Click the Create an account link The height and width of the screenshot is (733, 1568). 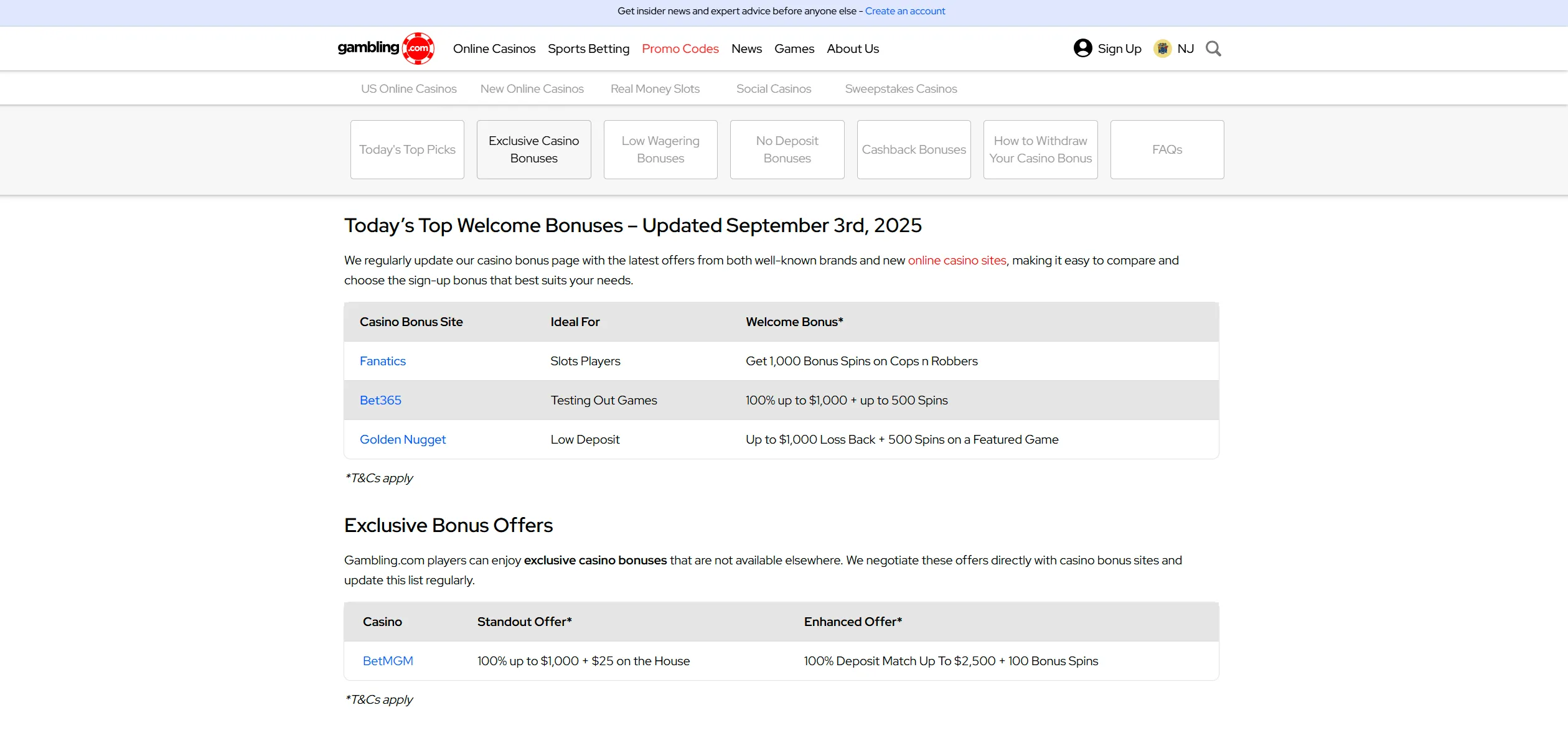(905, 11)
